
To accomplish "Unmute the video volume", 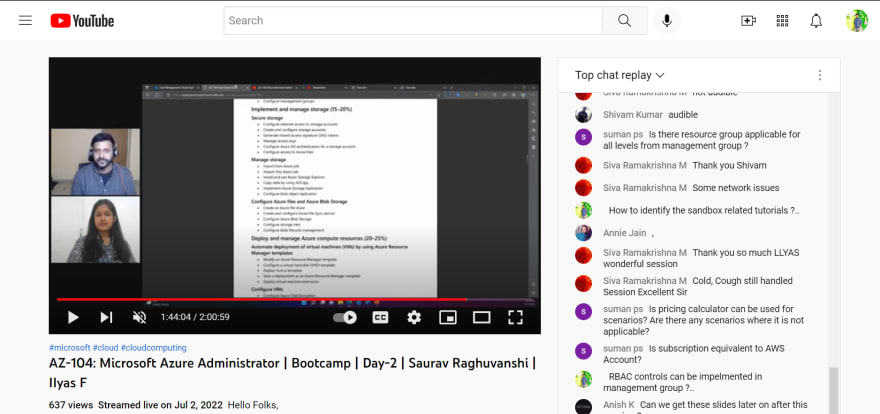I will 139,318.
